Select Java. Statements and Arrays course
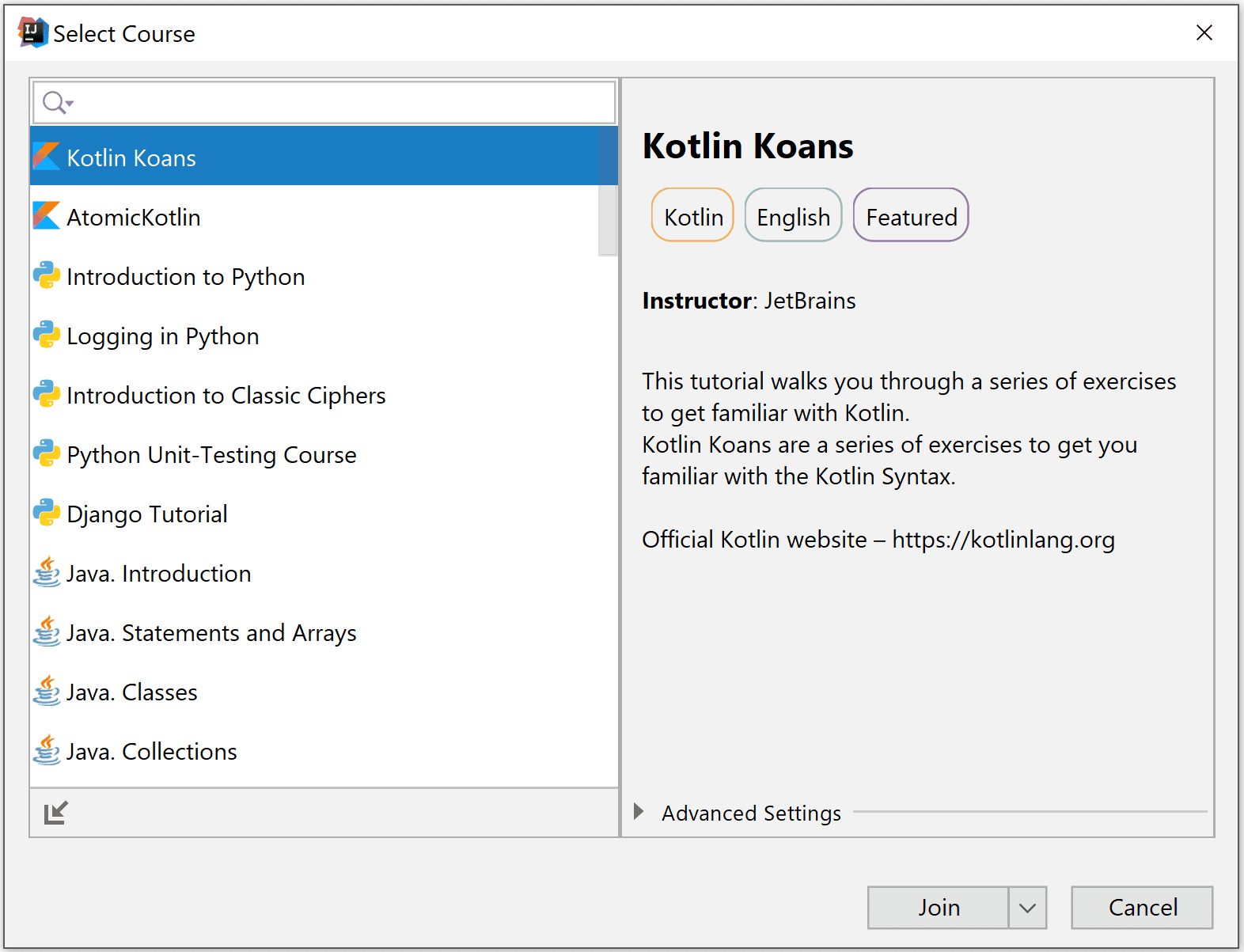 211,633
